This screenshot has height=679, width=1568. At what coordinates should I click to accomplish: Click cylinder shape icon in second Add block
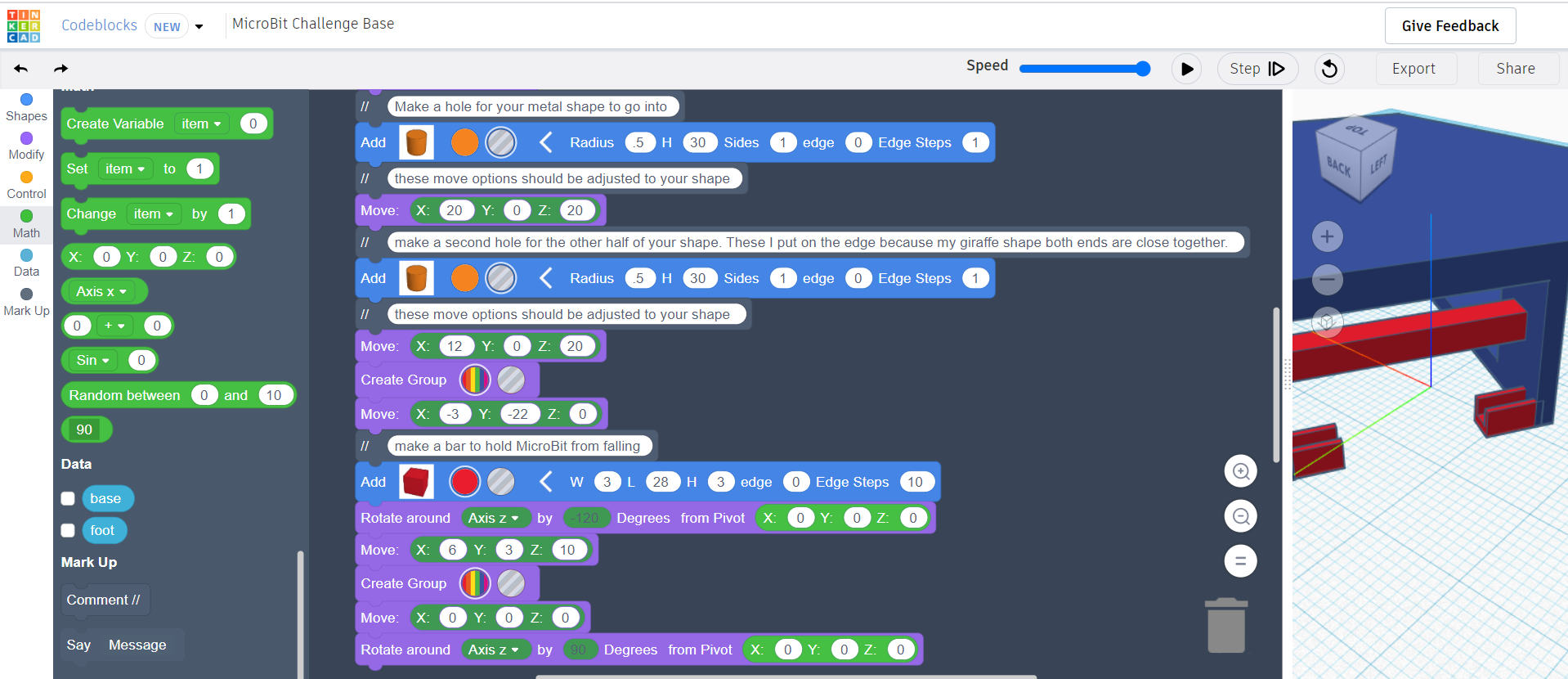click(416, 278)
